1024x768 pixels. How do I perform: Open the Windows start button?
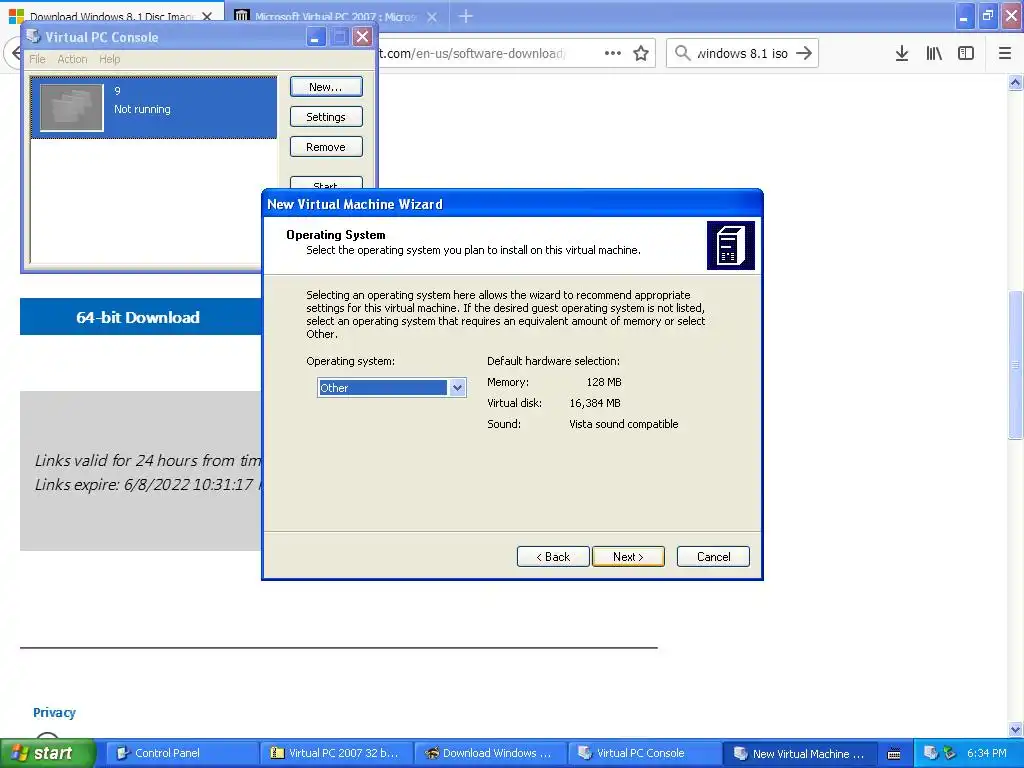tap(48, 753)
